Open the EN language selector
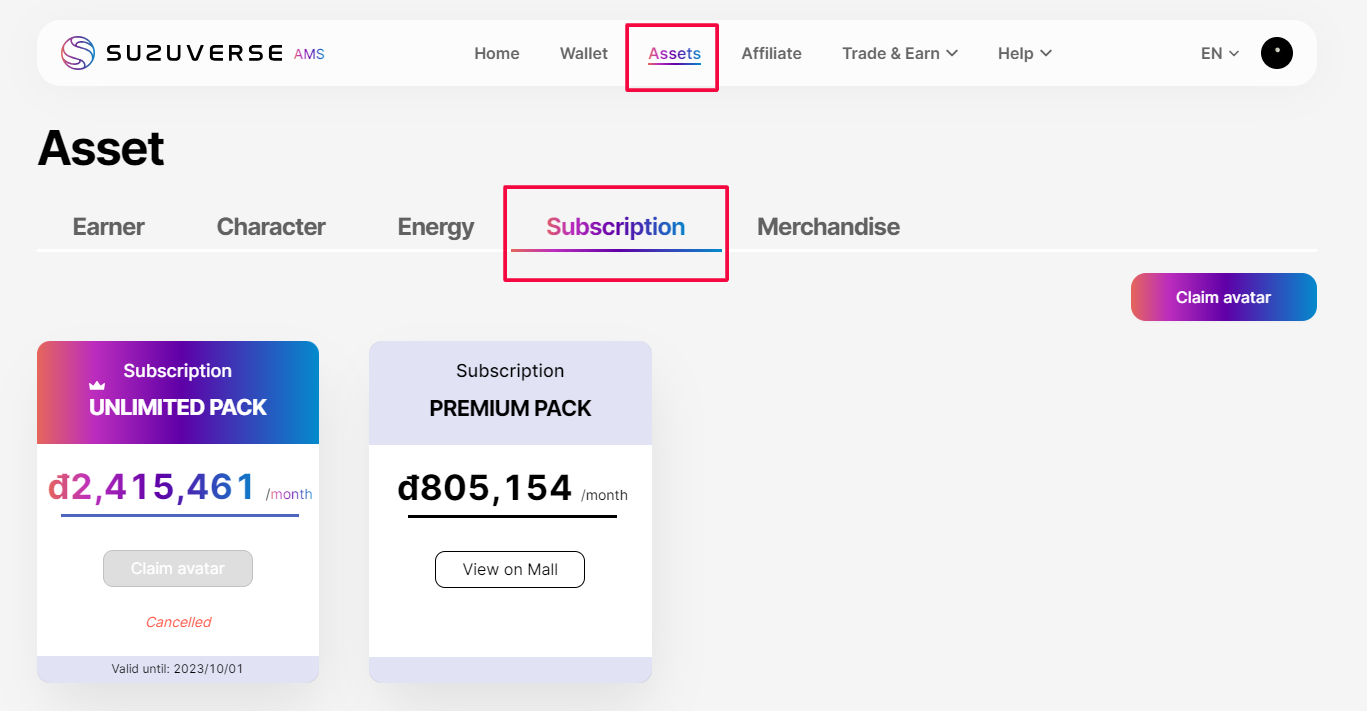 tap(1220, 54)
